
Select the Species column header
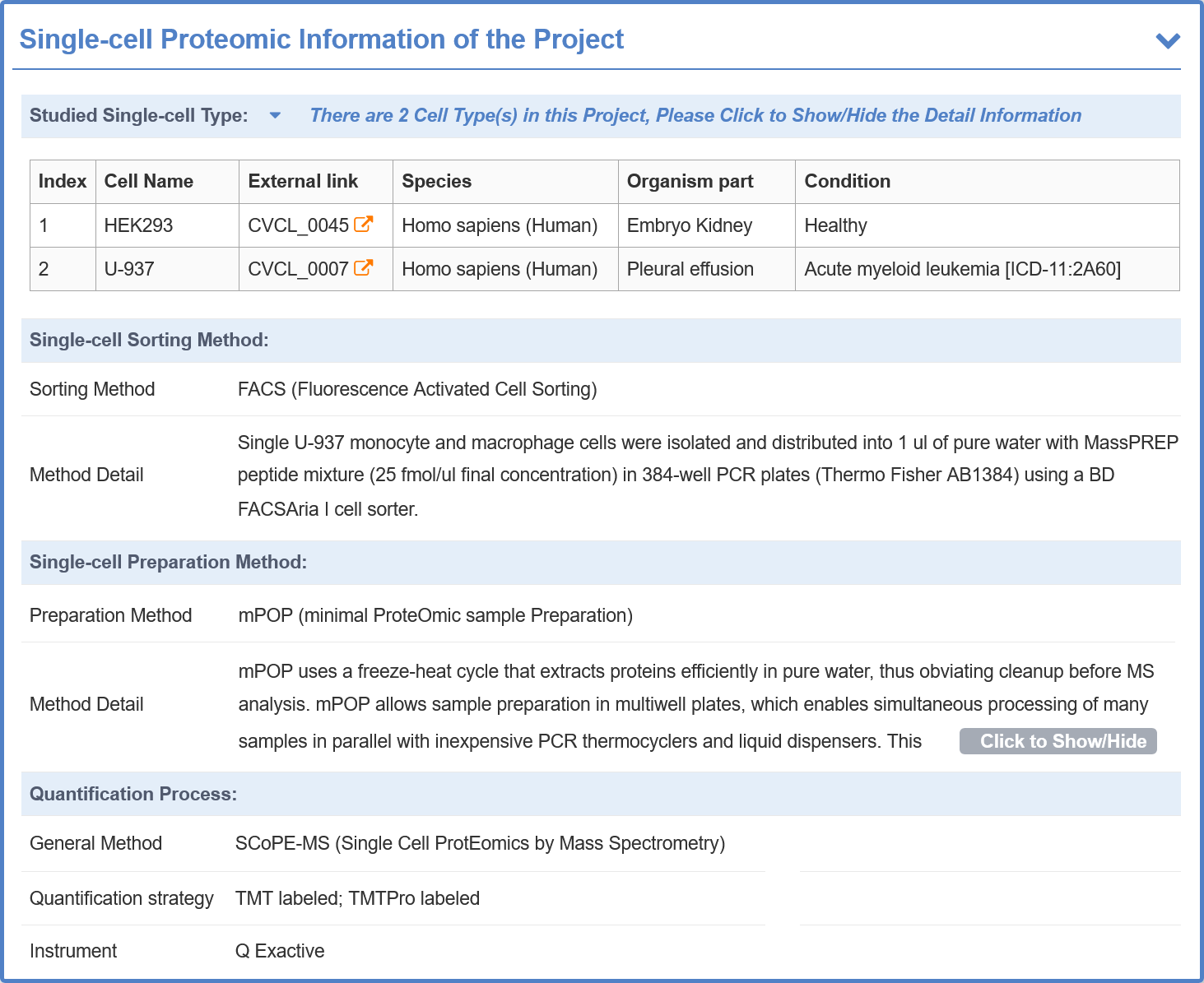[x=436, y=181]
